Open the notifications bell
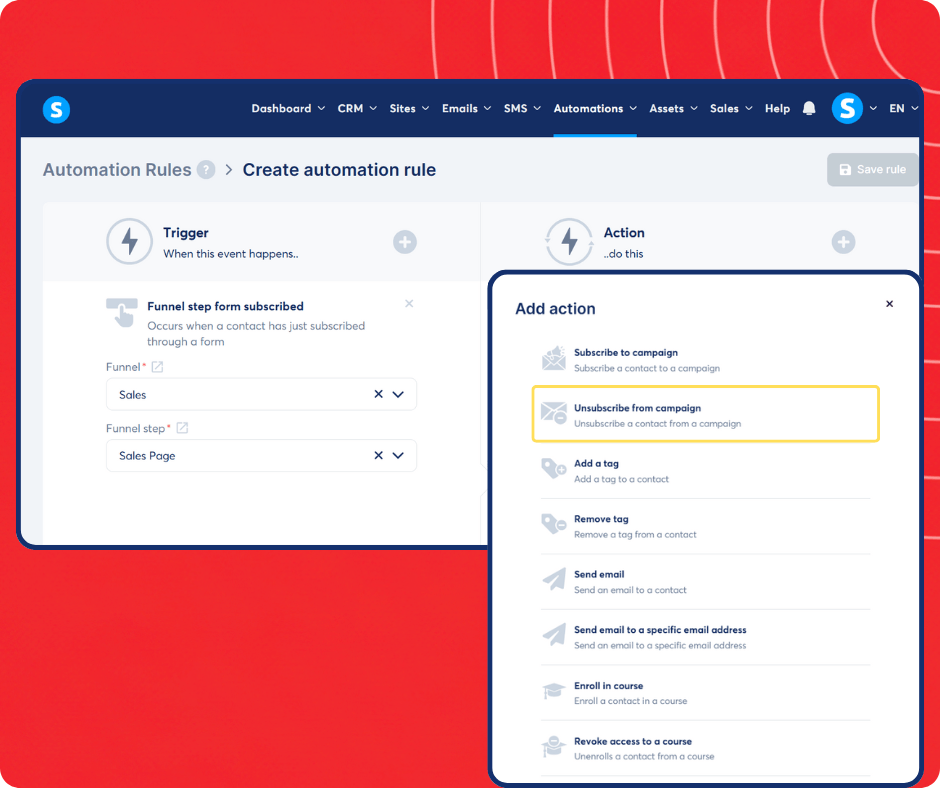Viewport: 940px width, 788px height. click(809, 109)
